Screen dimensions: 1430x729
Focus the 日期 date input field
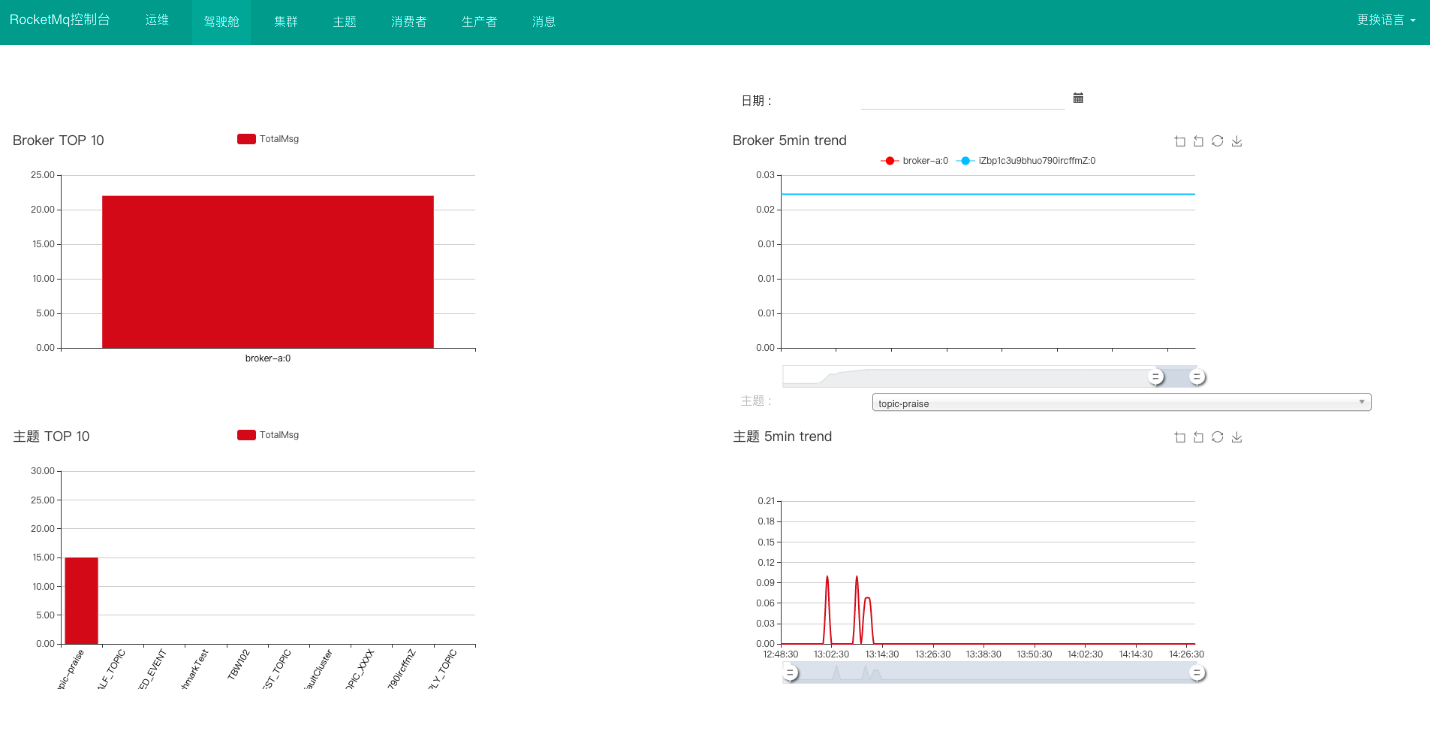964,100
